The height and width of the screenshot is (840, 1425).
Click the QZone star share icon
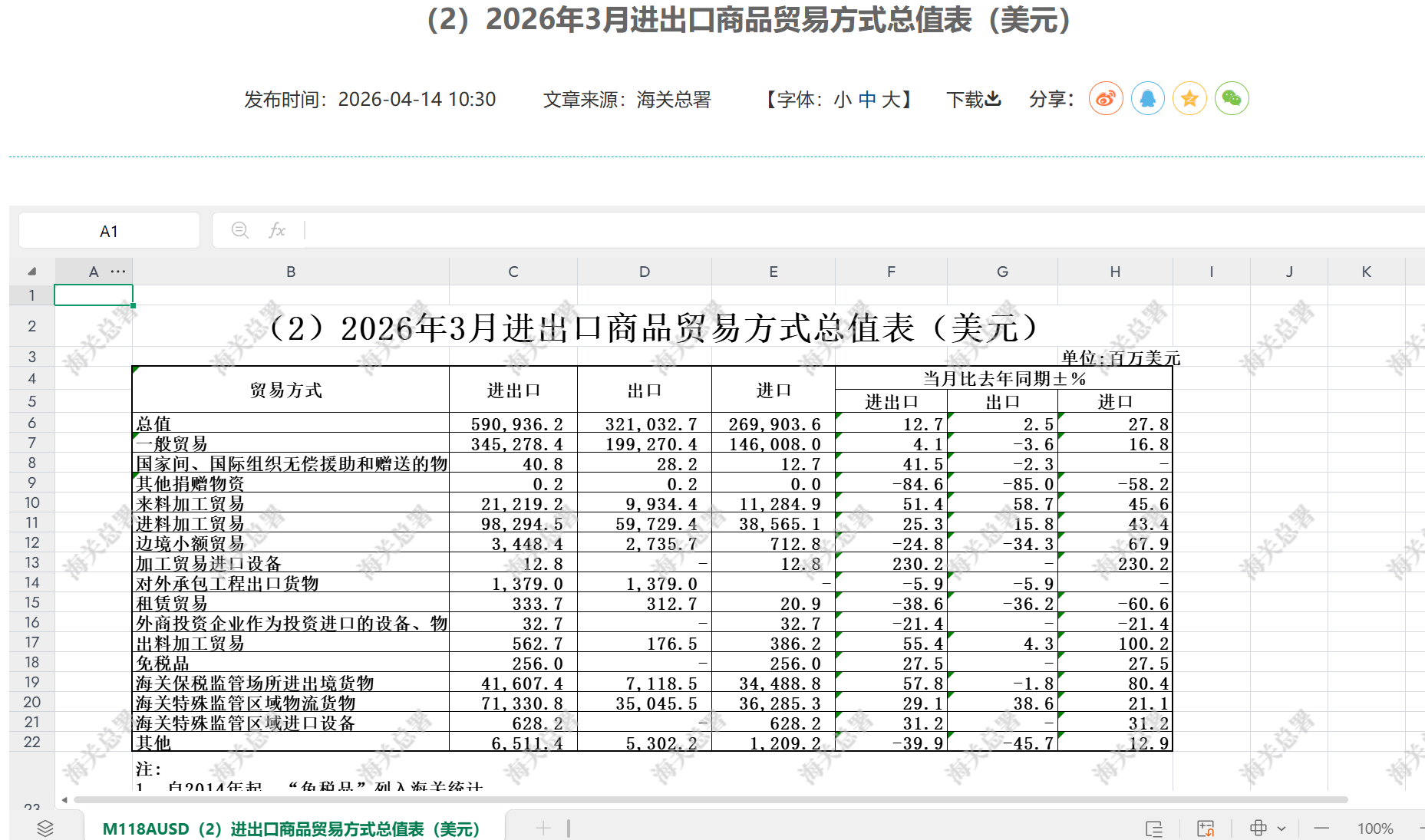(x=1189, y=99)
